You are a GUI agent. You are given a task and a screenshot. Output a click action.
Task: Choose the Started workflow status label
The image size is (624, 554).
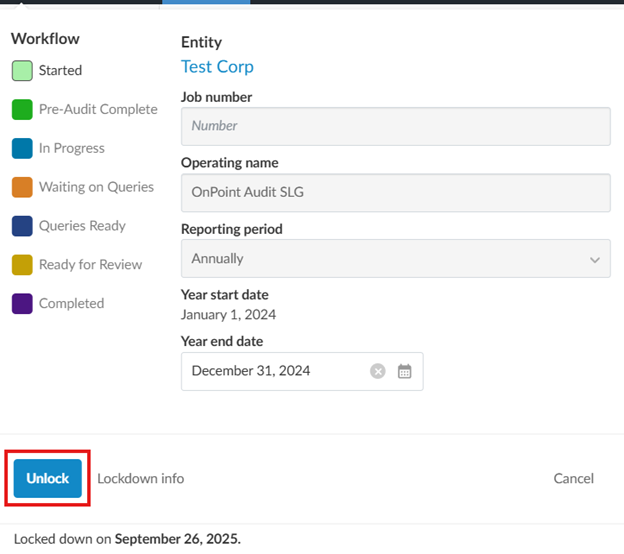click(x=60, y=71)
